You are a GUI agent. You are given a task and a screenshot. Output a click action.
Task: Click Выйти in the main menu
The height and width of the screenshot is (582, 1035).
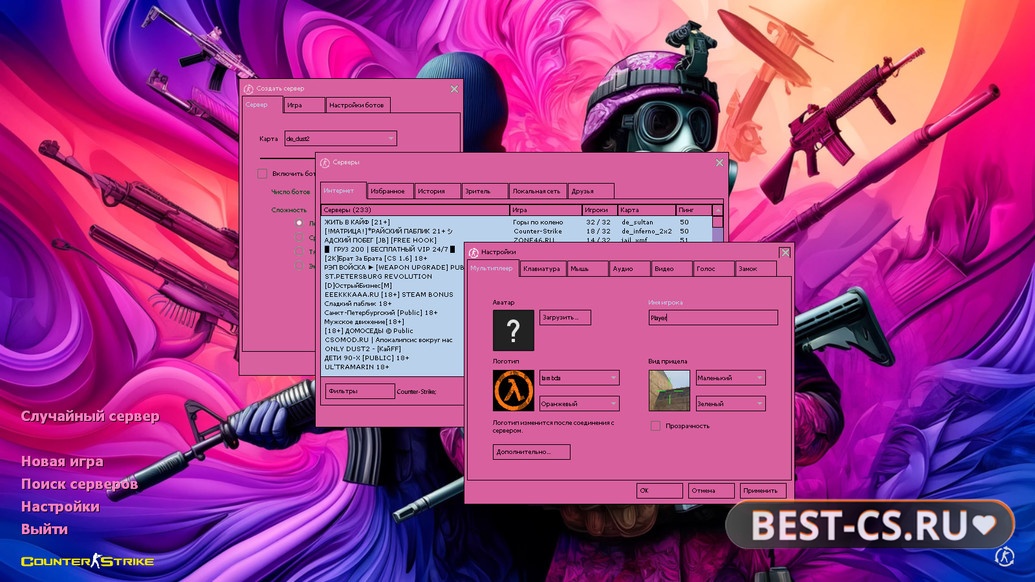point(44,529)
